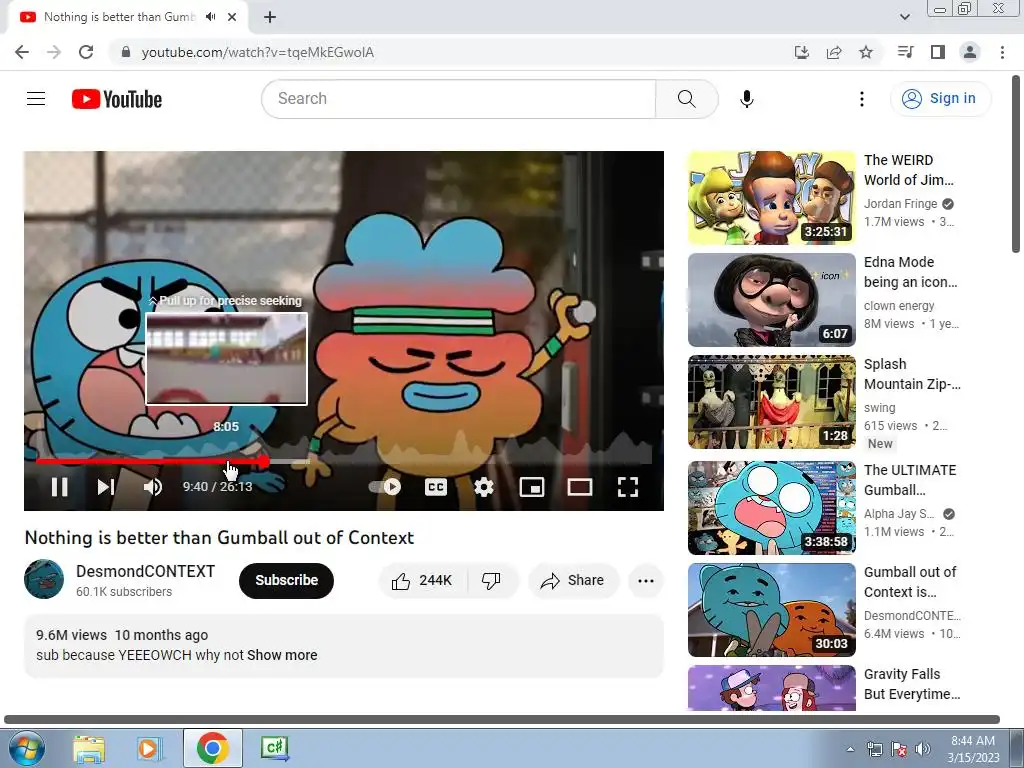The width and height of the screenshot is (1024, 768).
Task: Go back in browser history
Action: click(x=22, y=52)
